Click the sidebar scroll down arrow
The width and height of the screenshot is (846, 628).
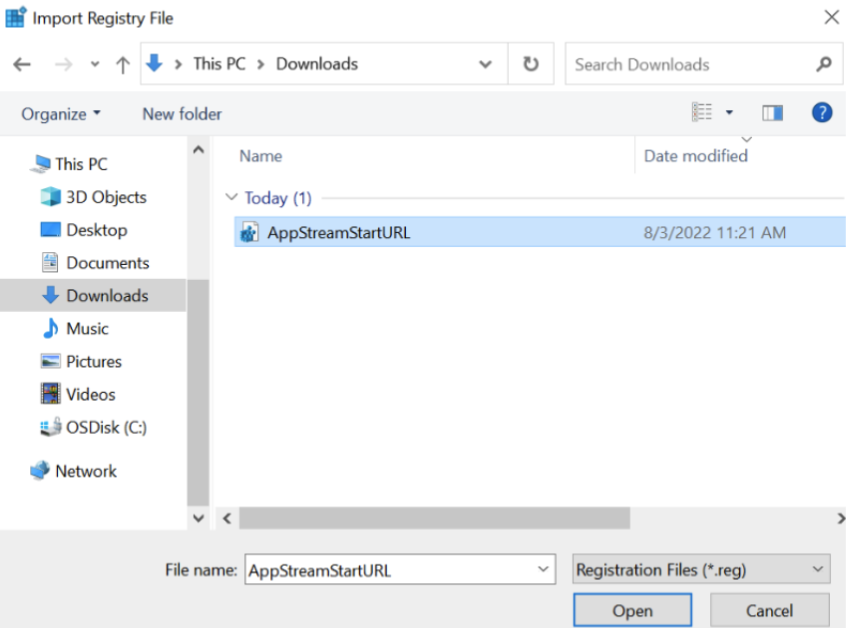click(x=199, y=518)
